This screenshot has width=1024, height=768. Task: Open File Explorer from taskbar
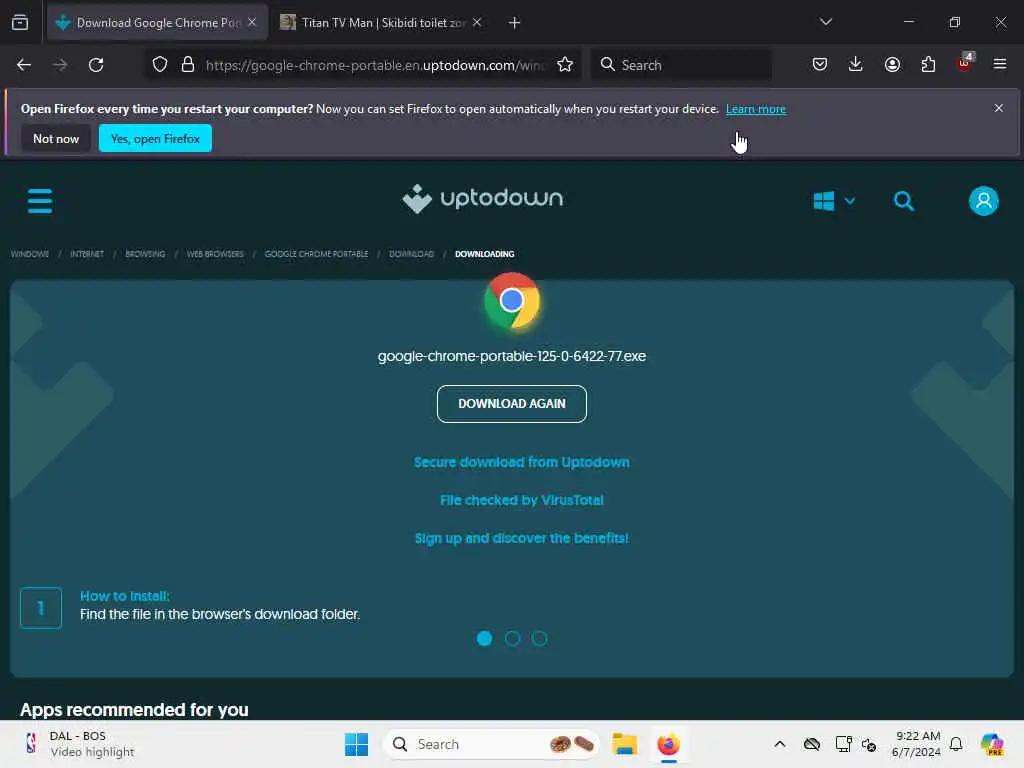pos(624,744)
